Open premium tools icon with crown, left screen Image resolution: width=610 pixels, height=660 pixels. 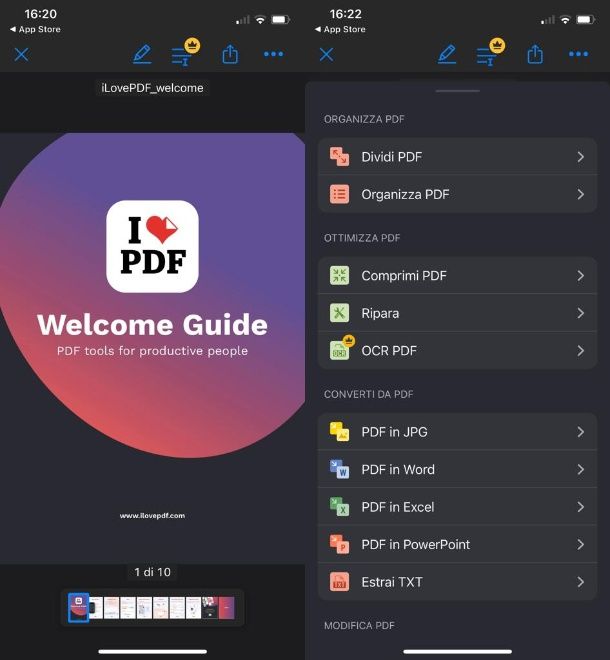185,53
